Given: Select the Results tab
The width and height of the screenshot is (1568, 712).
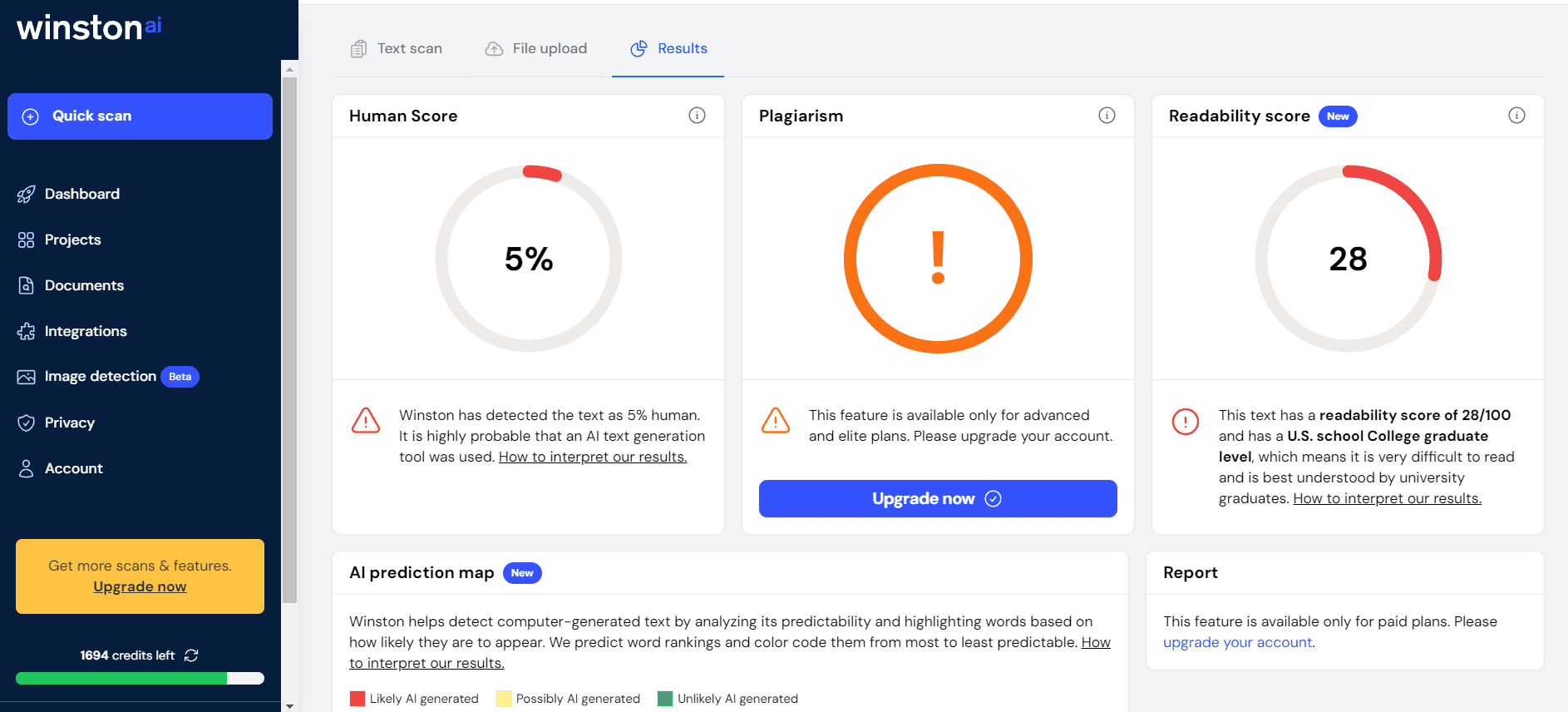Looking at the screenshot, I should [x=668, y=49].
